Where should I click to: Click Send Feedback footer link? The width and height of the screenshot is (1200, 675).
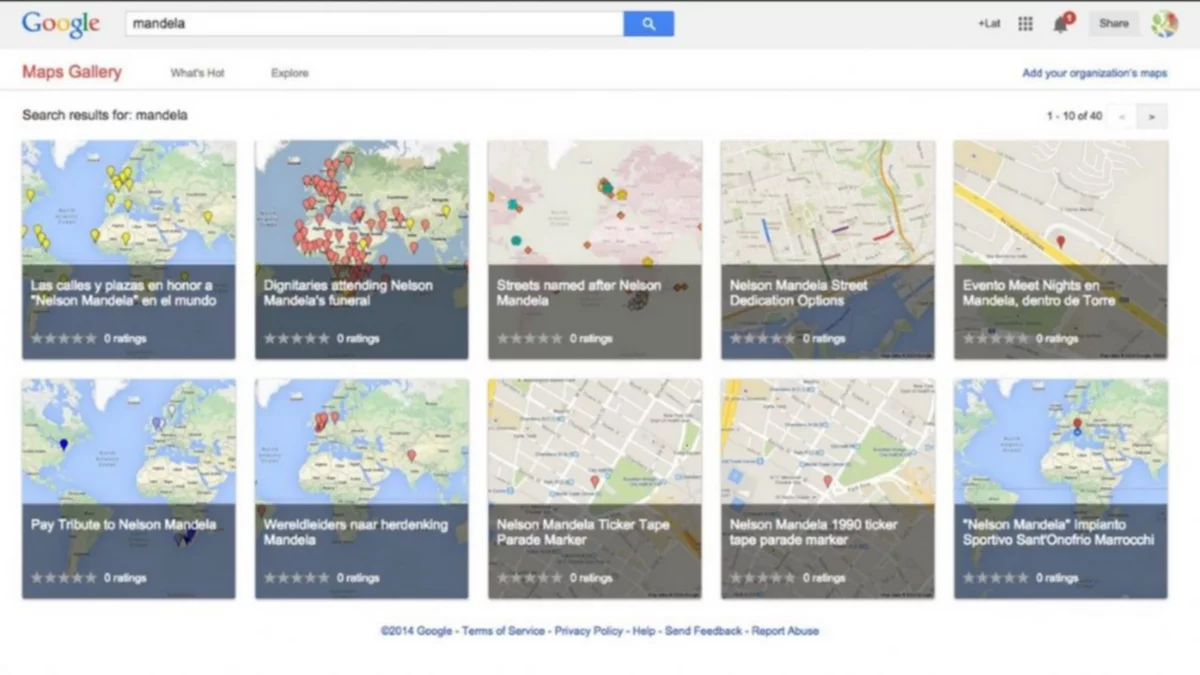tap(704, 631)
